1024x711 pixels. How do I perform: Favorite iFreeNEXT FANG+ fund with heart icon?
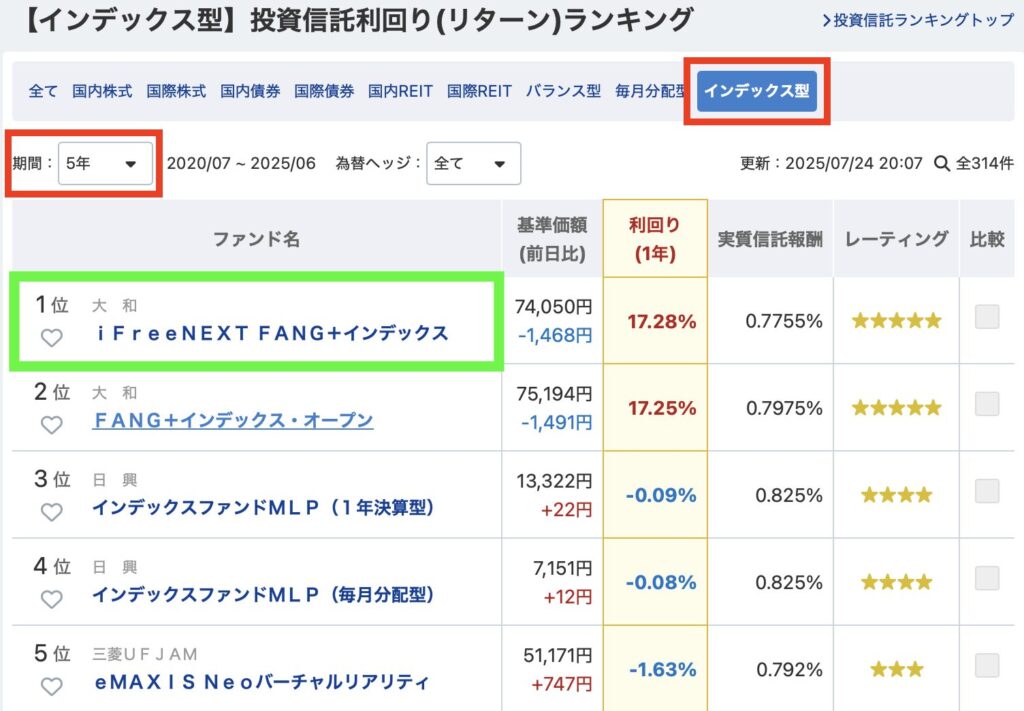pyautogui.click(x=51, y=338)
